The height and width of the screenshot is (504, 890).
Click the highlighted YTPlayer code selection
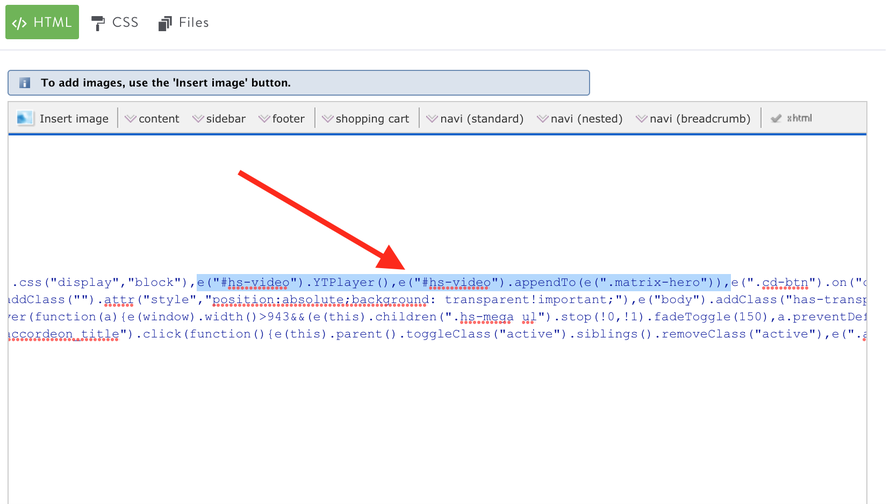(463, 282)
